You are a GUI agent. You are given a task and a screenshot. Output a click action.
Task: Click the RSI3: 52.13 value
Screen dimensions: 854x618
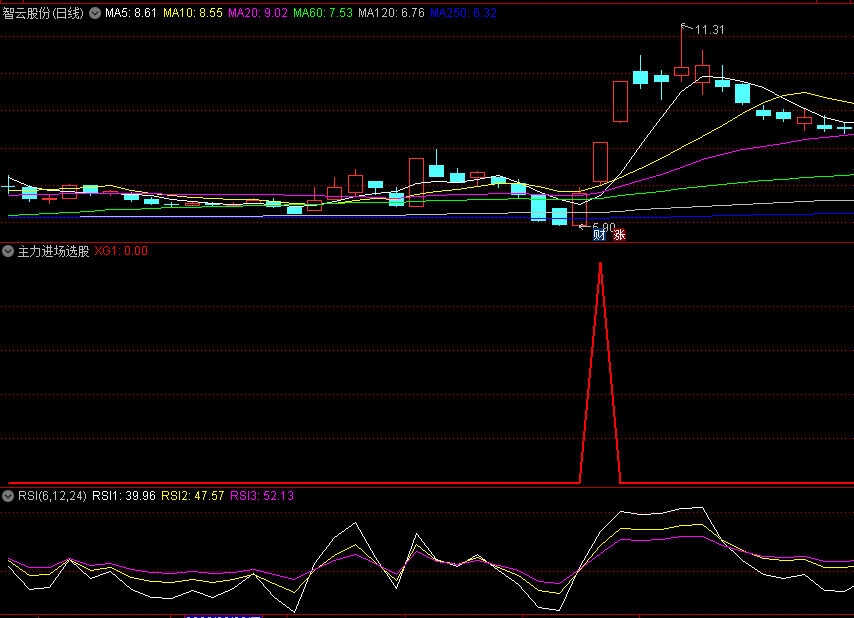click(x=262, y=496)
